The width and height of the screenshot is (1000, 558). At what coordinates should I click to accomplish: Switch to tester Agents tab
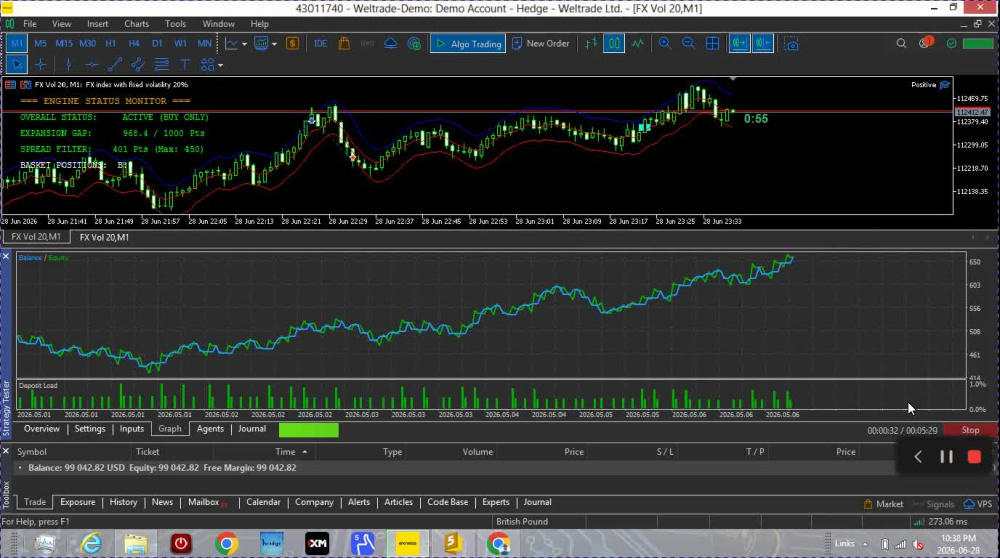pos(210,429)
